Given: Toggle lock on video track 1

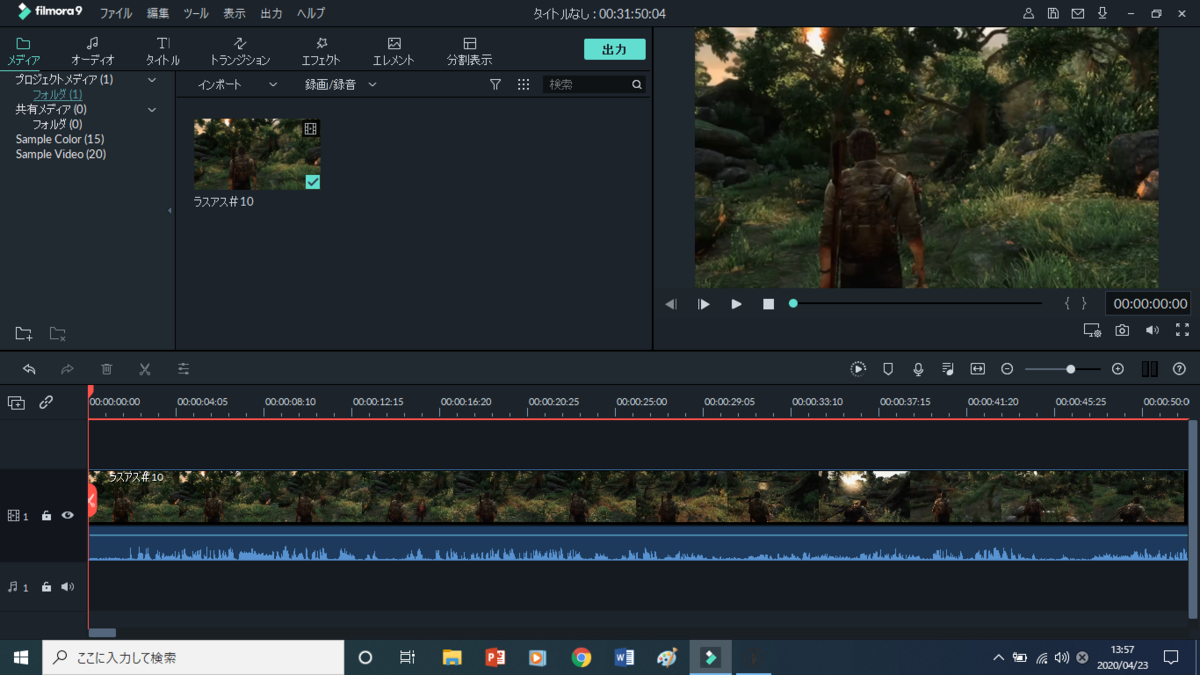Looking at the screenshot, I should pos(46,516).
